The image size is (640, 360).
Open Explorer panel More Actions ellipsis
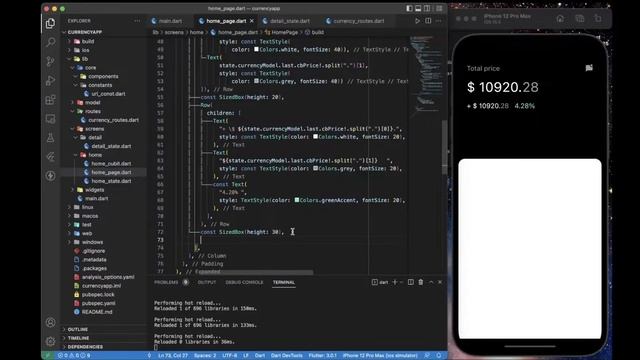pos(137,21)
